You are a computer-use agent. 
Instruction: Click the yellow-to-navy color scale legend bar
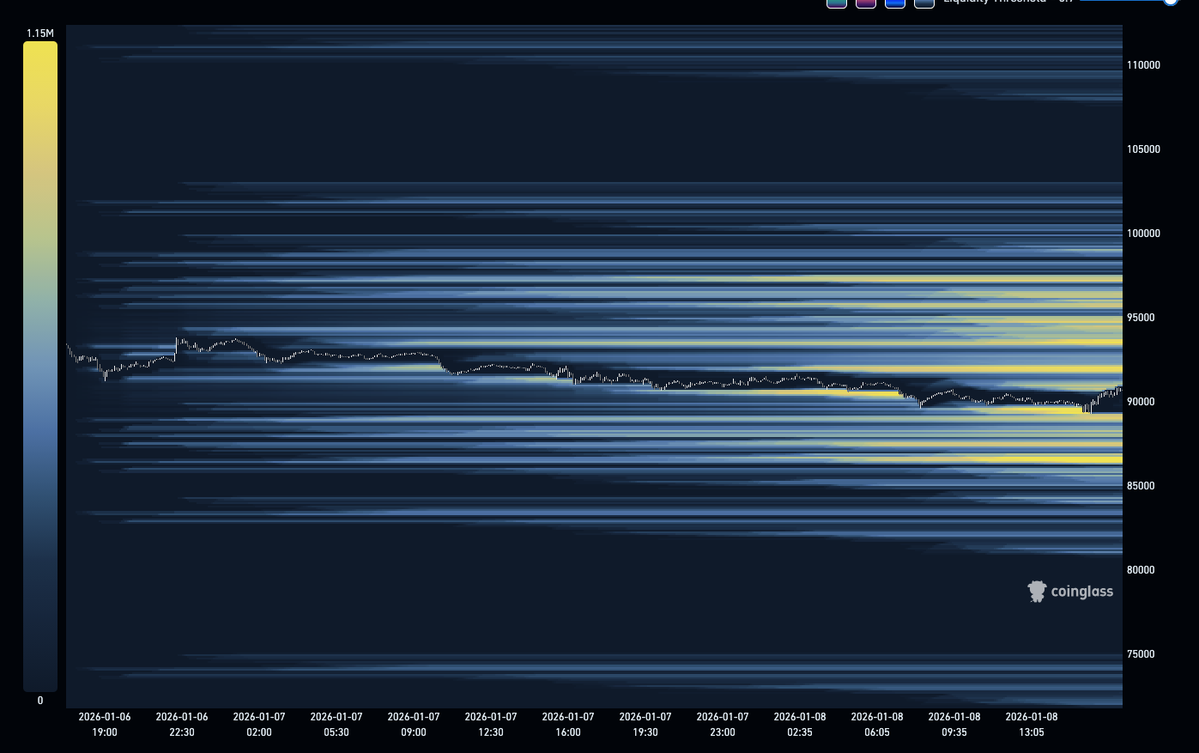tap(41, 366)
